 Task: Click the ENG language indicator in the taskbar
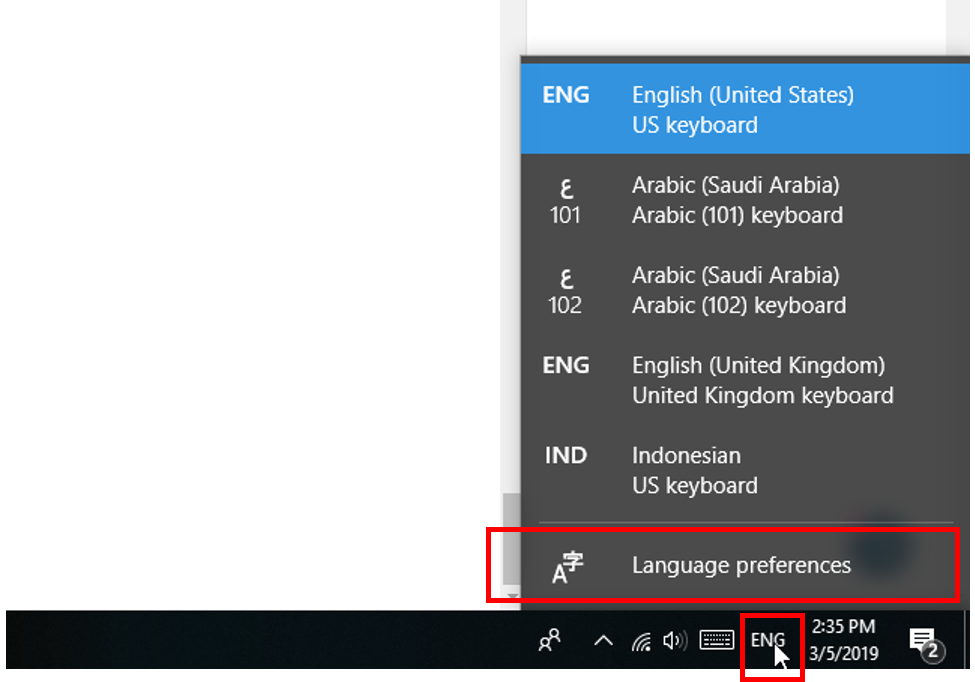768,639
